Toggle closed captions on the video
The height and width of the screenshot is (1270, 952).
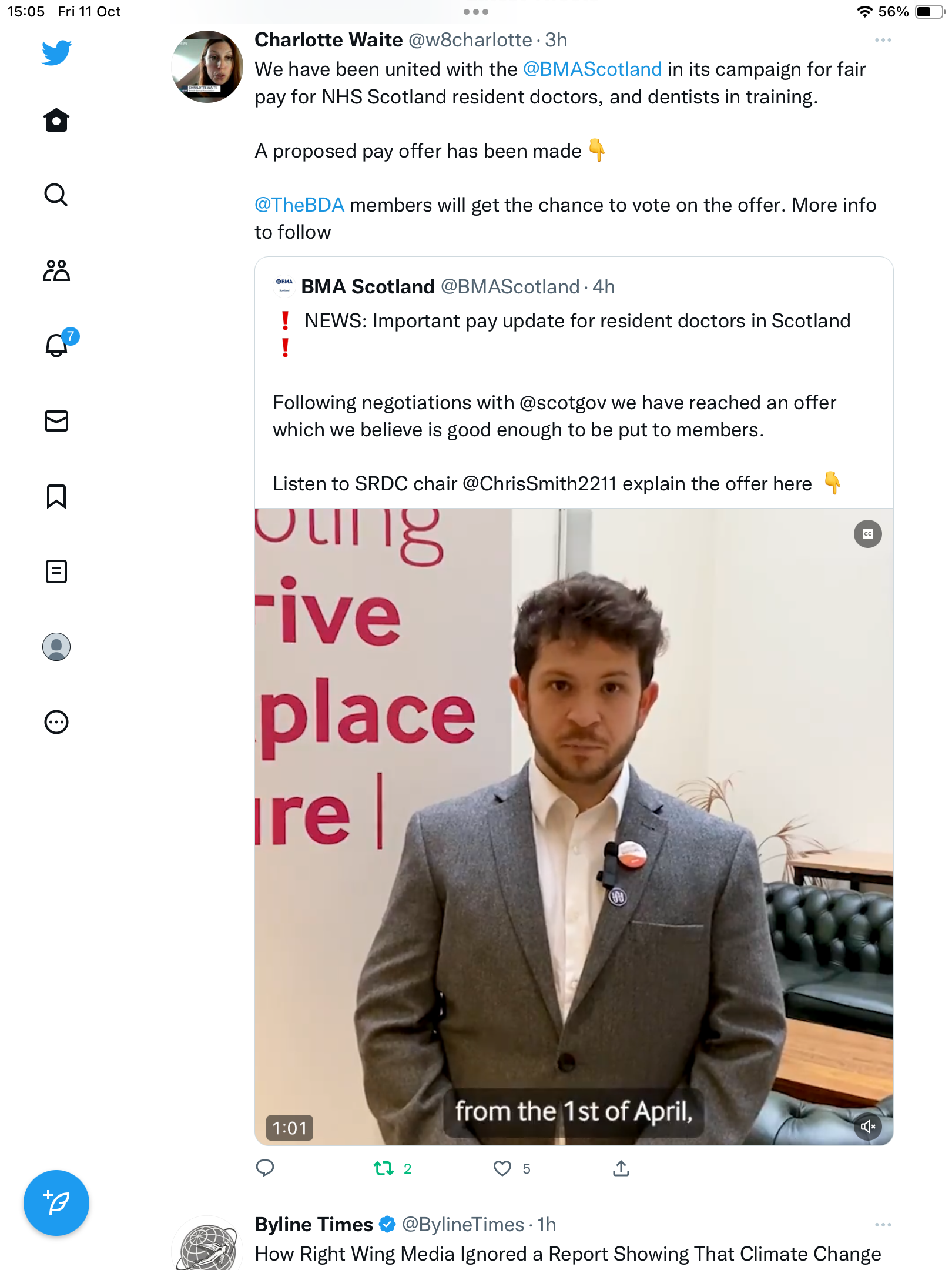click(x=868, y=534)
